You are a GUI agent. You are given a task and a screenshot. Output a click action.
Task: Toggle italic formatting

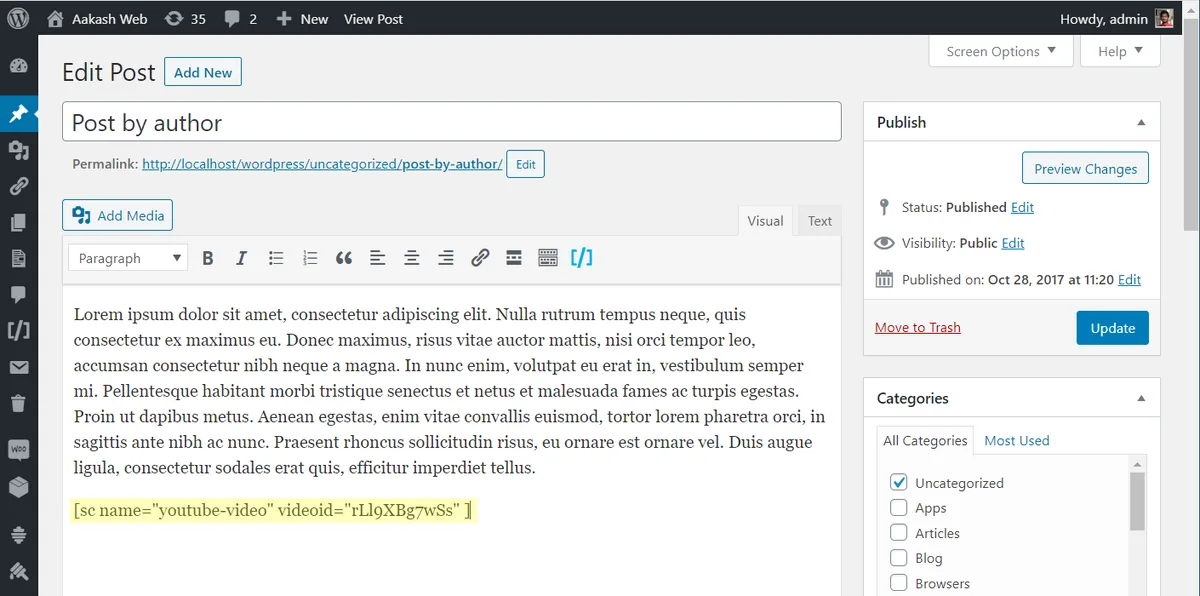[x=241, y=258]
